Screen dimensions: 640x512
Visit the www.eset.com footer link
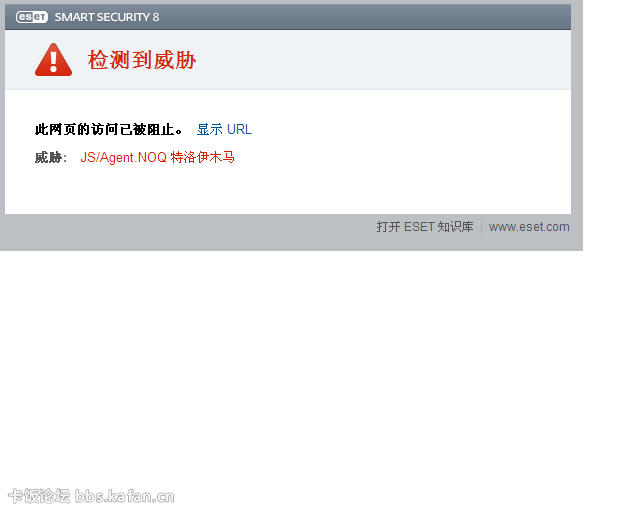pyautogui.click(x=529, y=227)
